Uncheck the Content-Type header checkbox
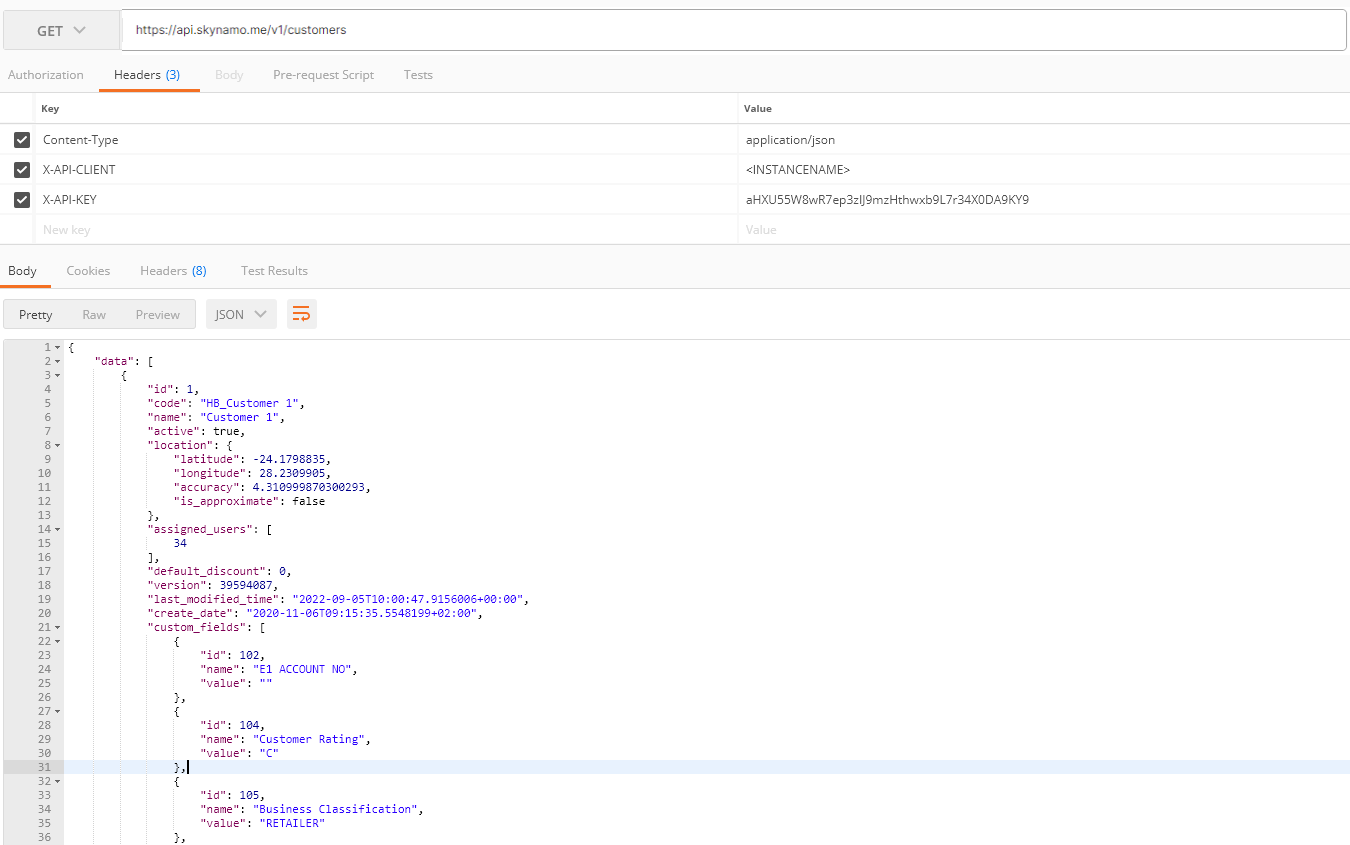 tap(22, 140)
